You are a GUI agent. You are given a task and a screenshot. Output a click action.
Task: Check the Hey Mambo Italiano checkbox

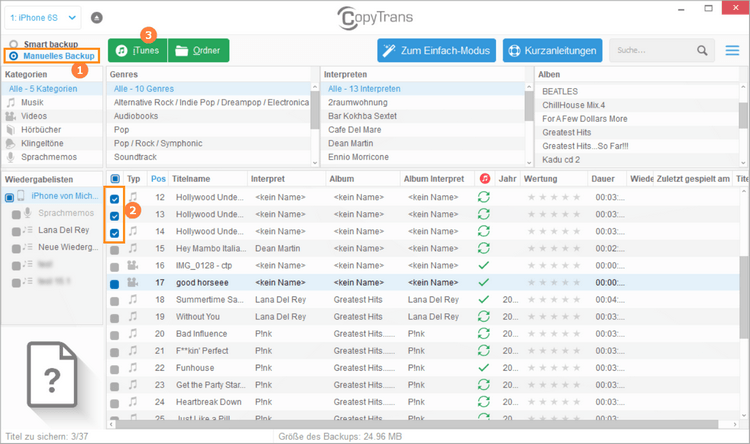(x=114, y=250)
